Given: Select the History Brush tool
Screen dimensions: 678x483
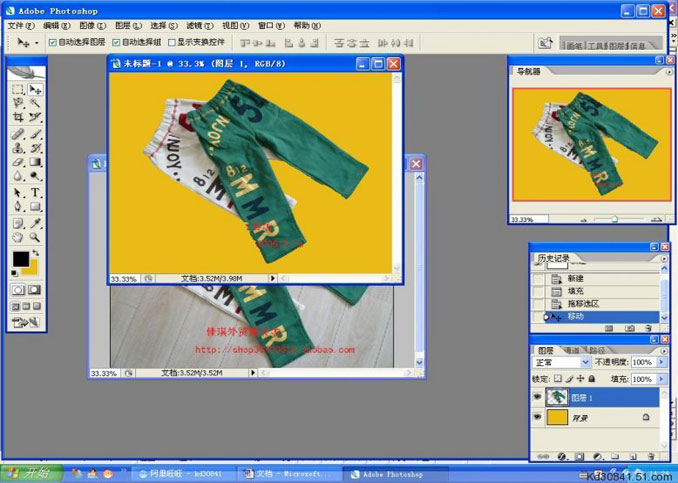Looking at the screenshot, I should 35,148.
